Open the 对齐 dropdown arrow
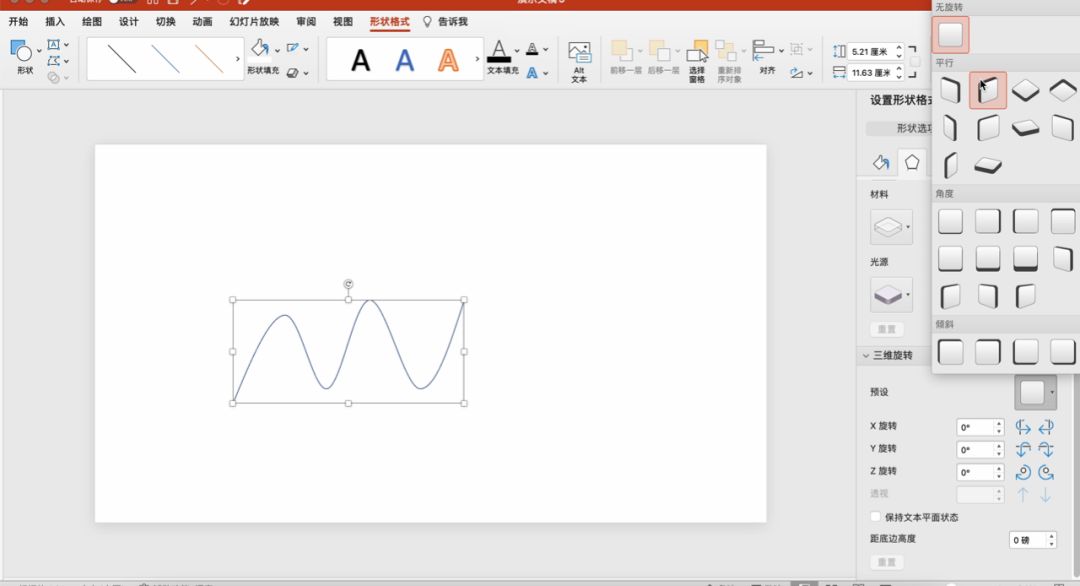This screenshot has height=586, width=1080. click(781, 51)
